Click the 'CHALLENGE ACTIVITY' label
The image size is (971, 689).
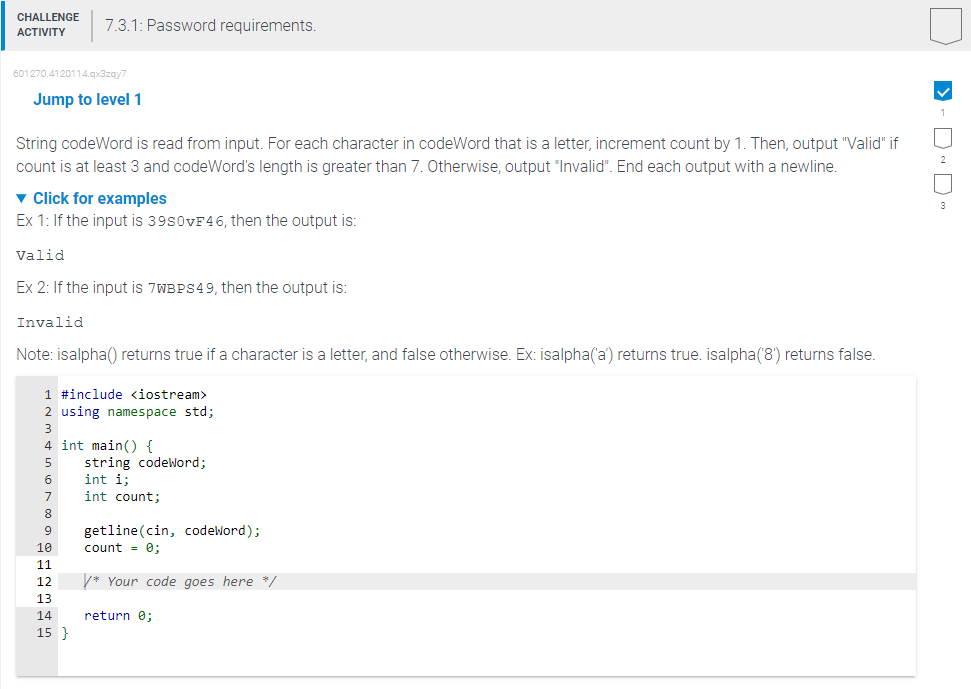48,23
